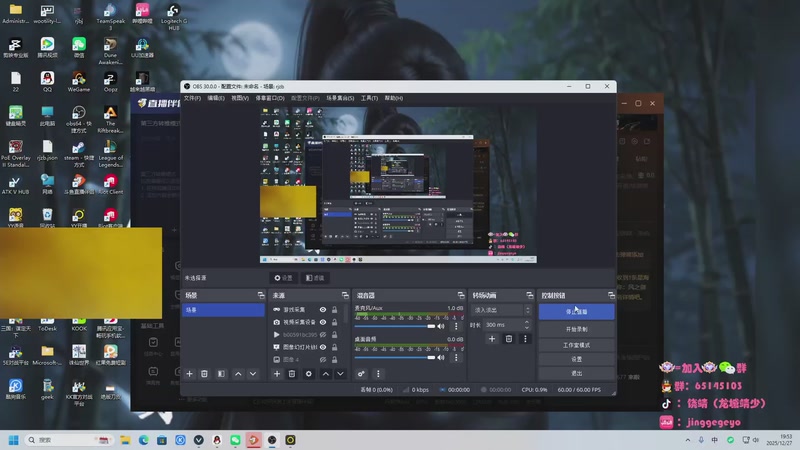The image size is (800, 450).
Task: Open File Explorer from taskbar
Action: 125,440
